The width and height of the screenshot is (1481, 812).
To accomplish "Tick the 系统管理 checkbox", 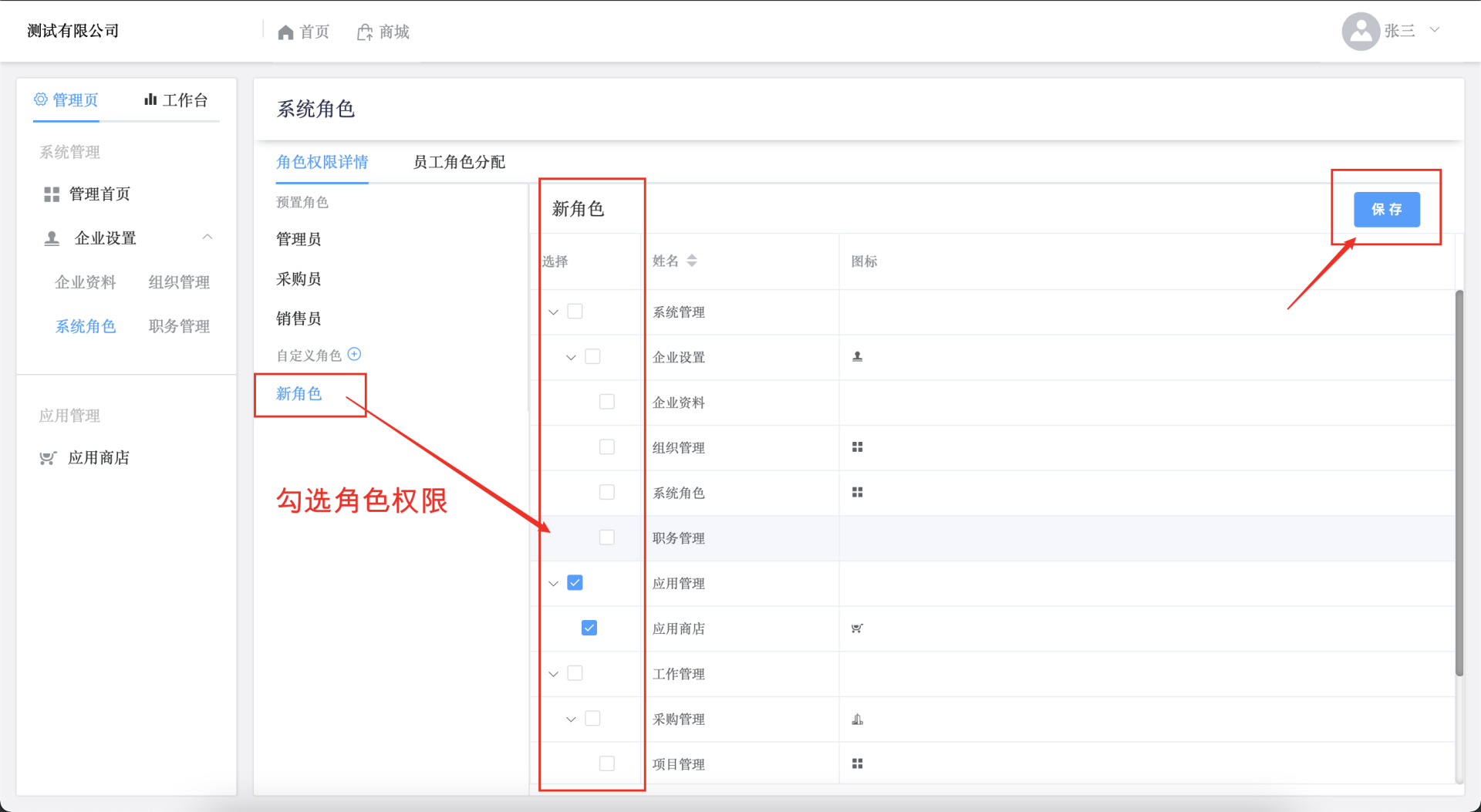I will coord(575,312).
